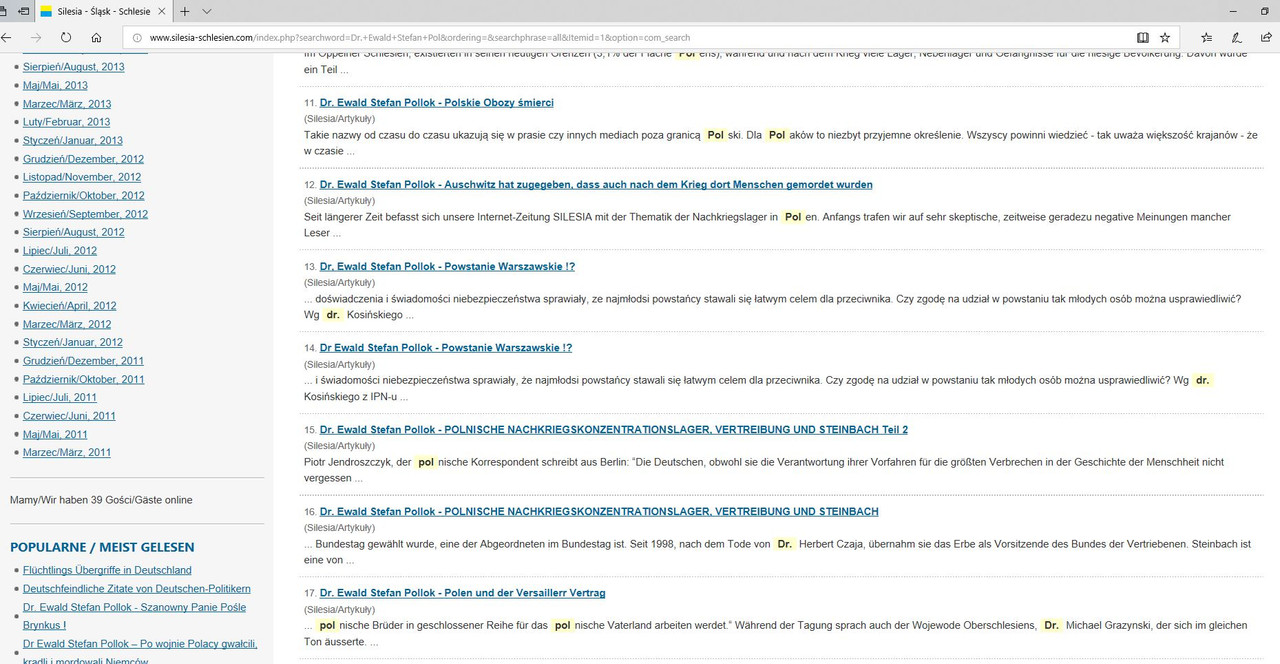Share this page via share icon
Viewport: 1280px width, 664px height.
coord(1266,37)
